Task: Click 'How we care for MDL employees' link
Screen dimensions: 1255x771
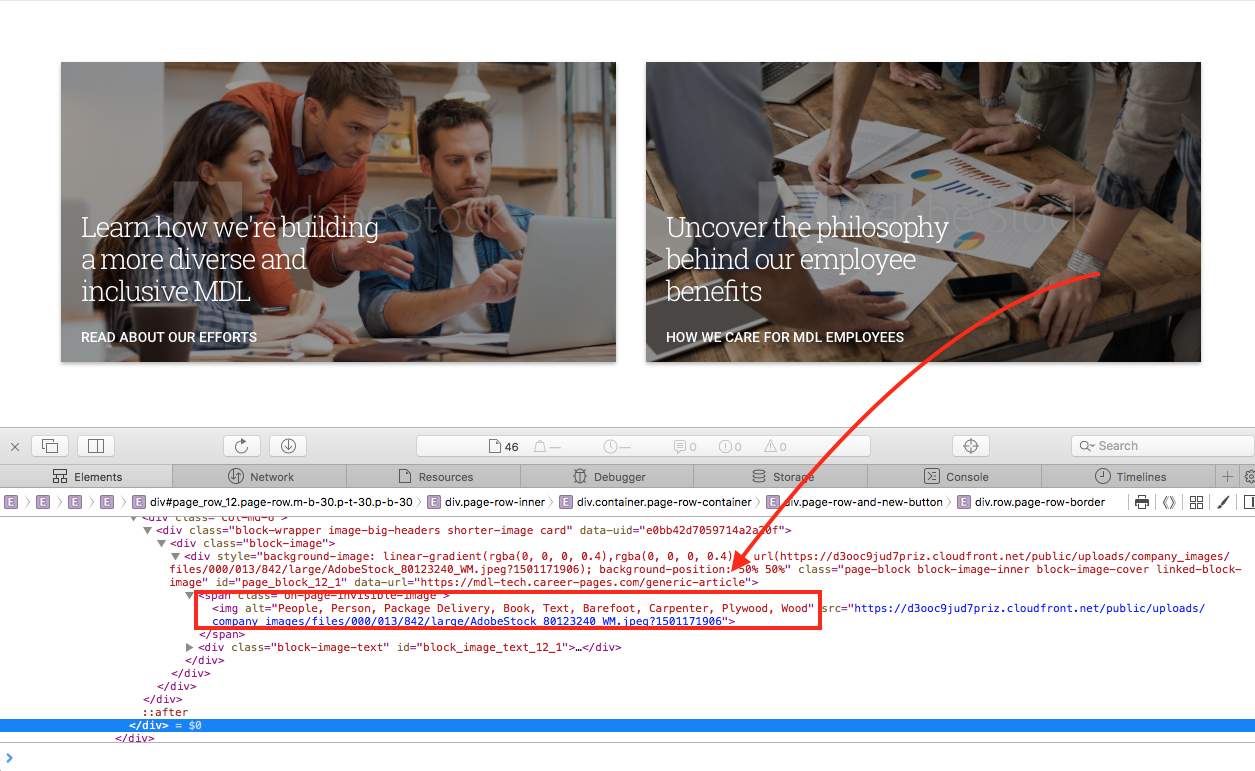Action: click(x=784, y=338)
